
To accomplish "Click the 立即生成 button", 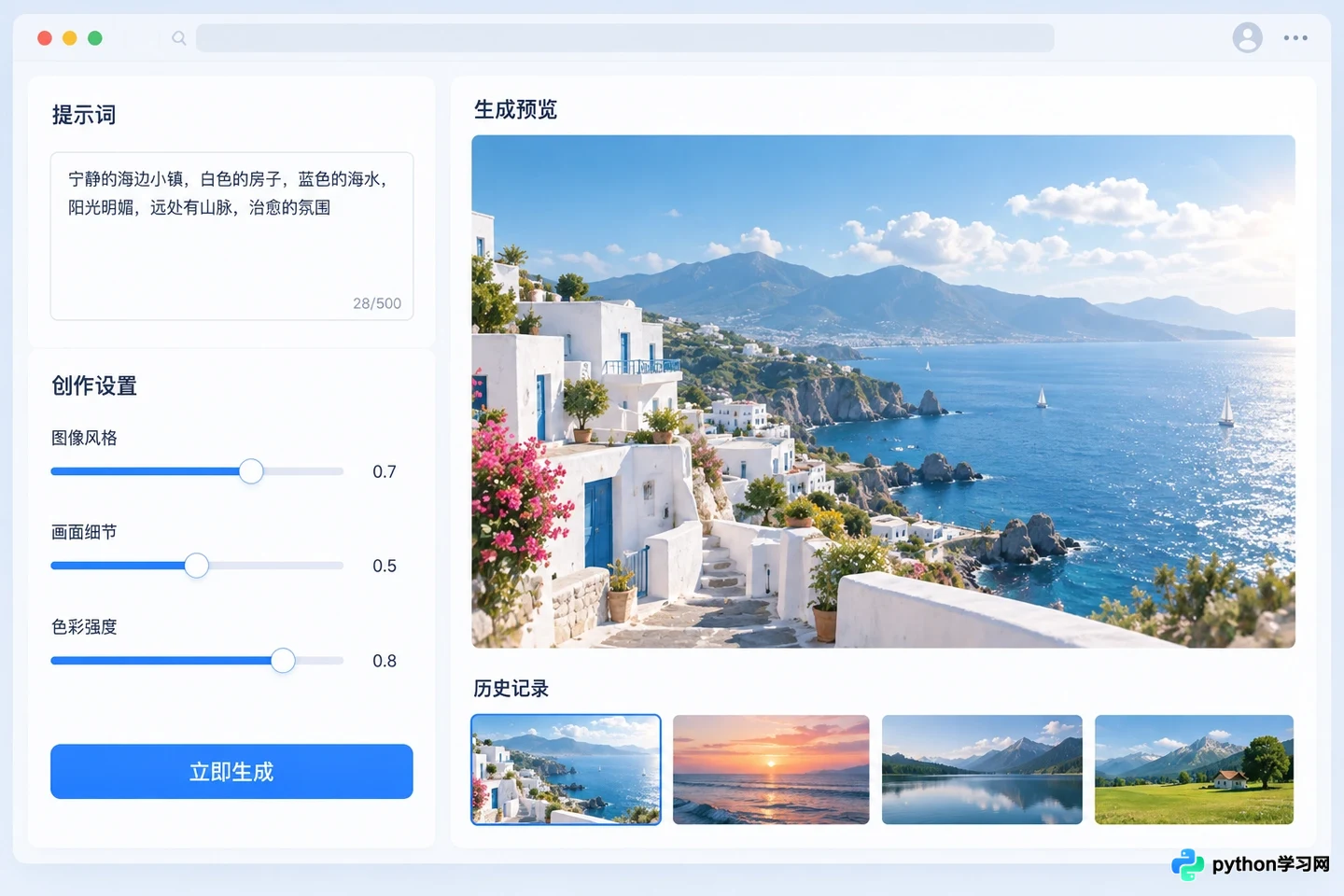I will tap(231, 771).
